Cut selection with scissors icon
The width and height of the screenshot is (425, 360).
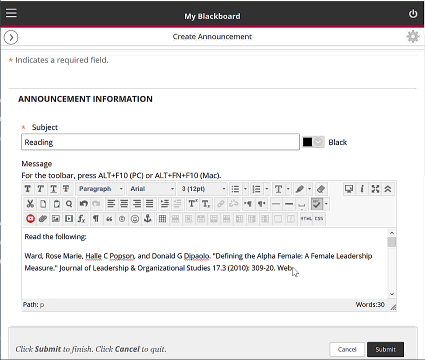(30, 204)
